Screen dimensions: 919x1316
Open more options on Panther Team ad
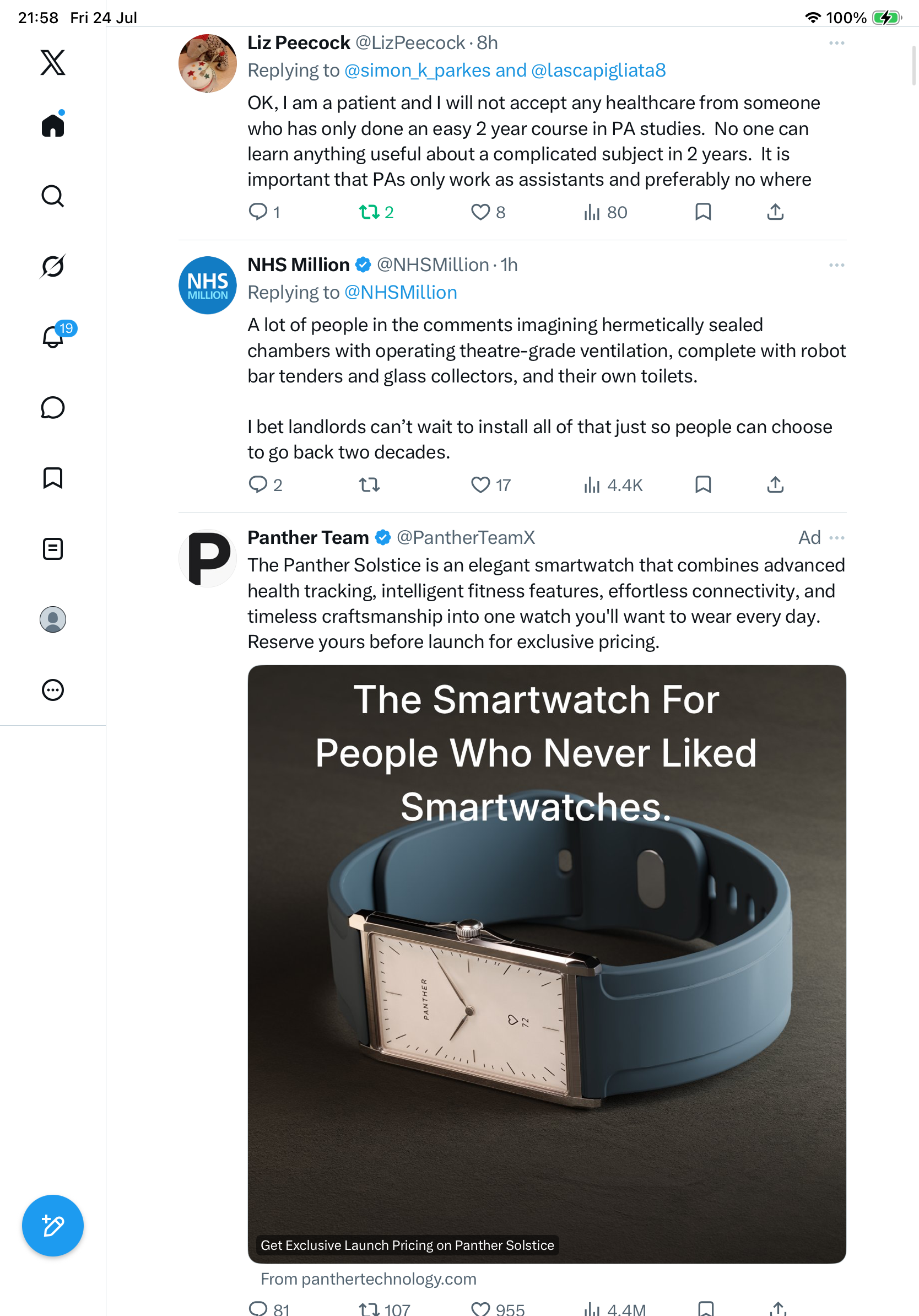(x=836, y=538)
